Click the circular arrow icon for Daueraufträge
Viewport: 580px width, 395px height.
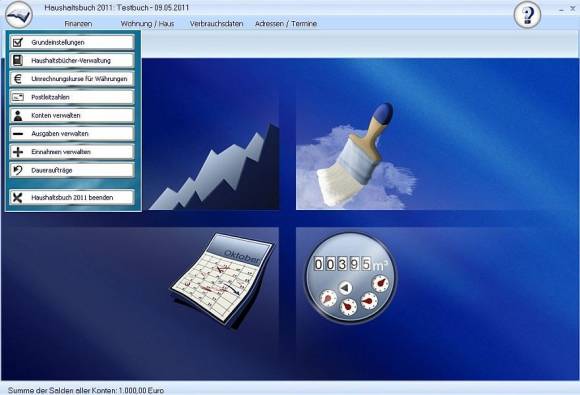pos(18,170)
